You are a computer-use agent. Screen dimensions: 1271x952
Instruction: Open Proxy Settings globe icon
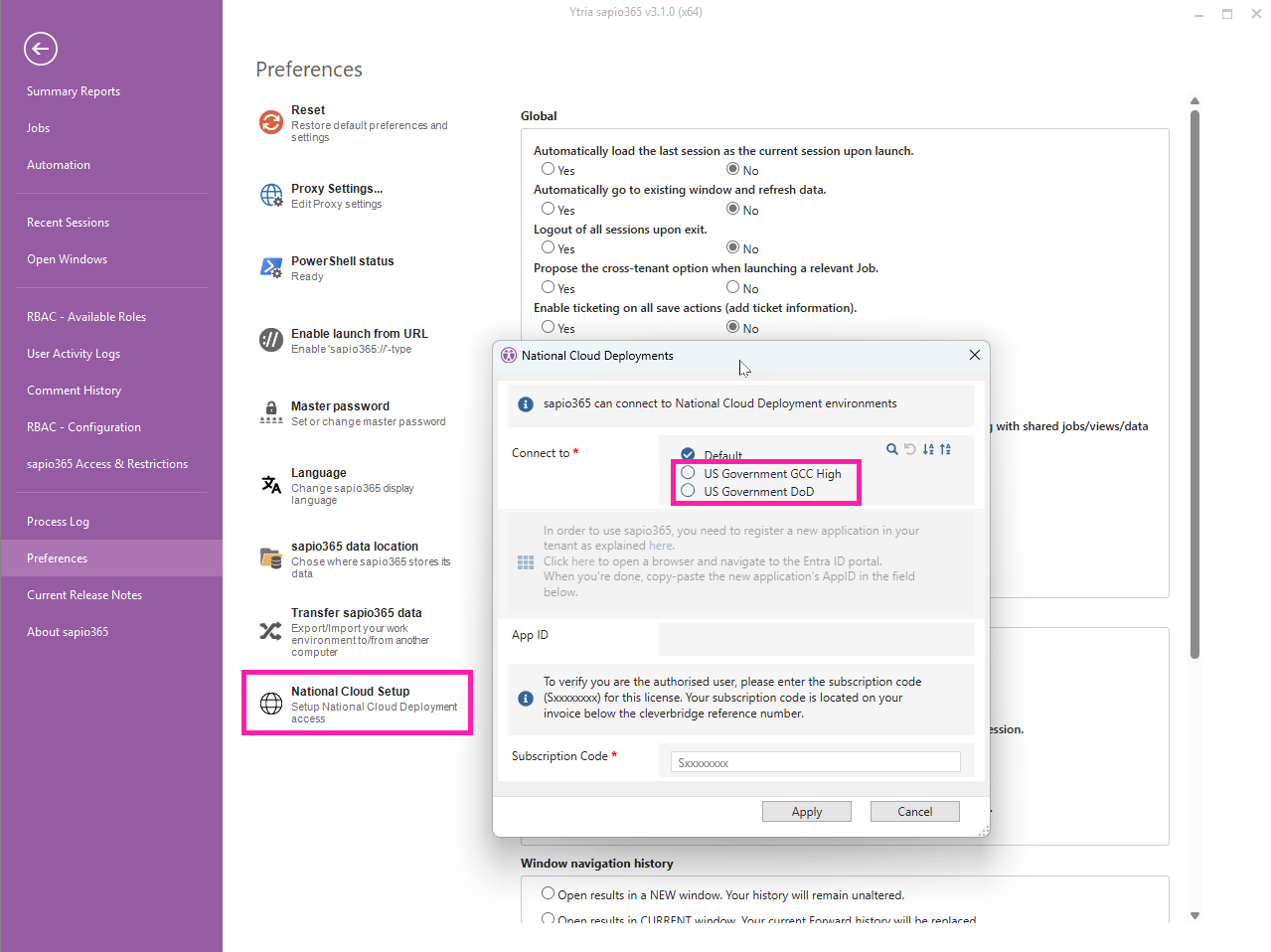tap(270, 195)
